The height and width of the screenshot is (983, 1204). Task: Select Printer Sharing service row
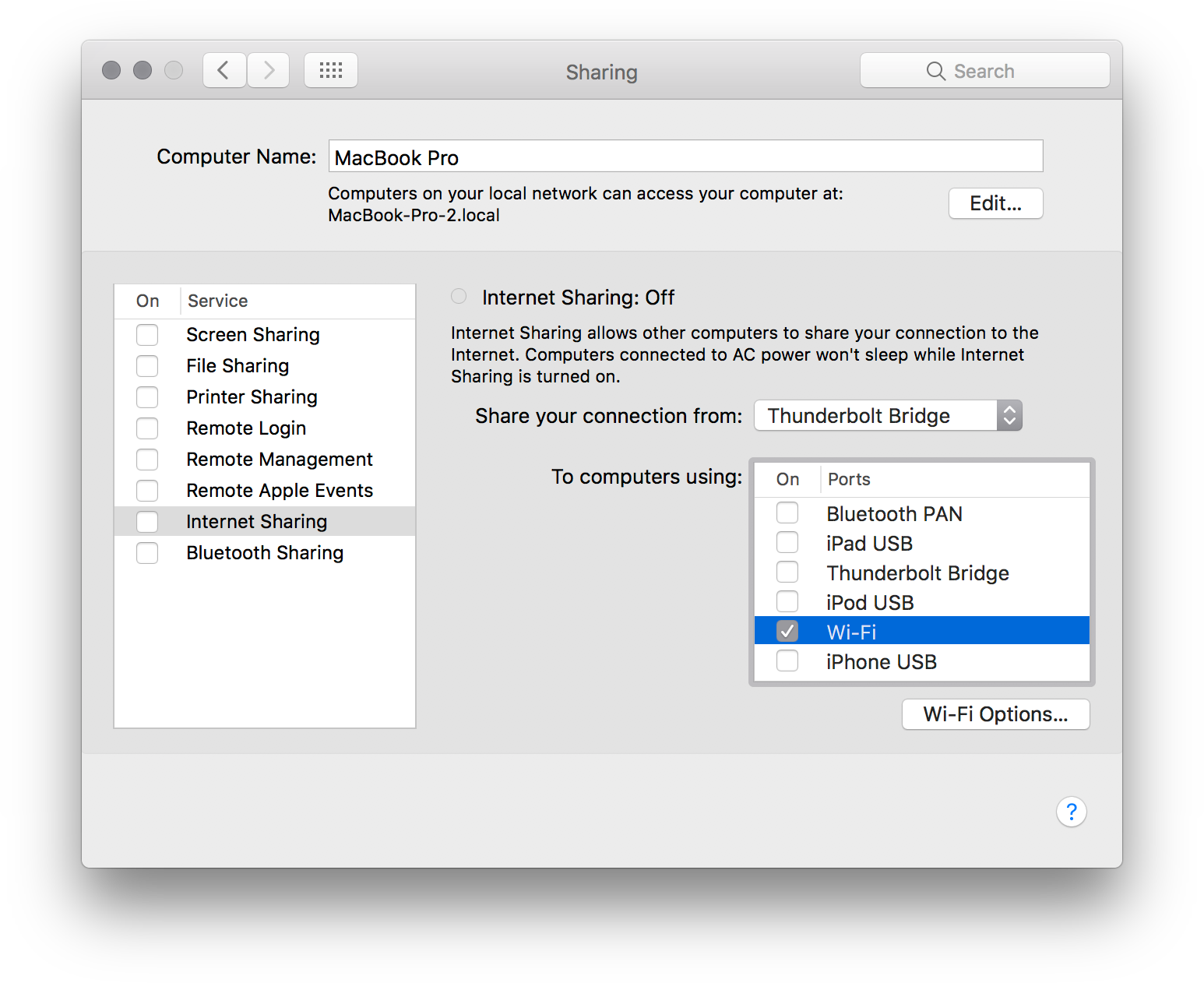click(x=265, y=397)
